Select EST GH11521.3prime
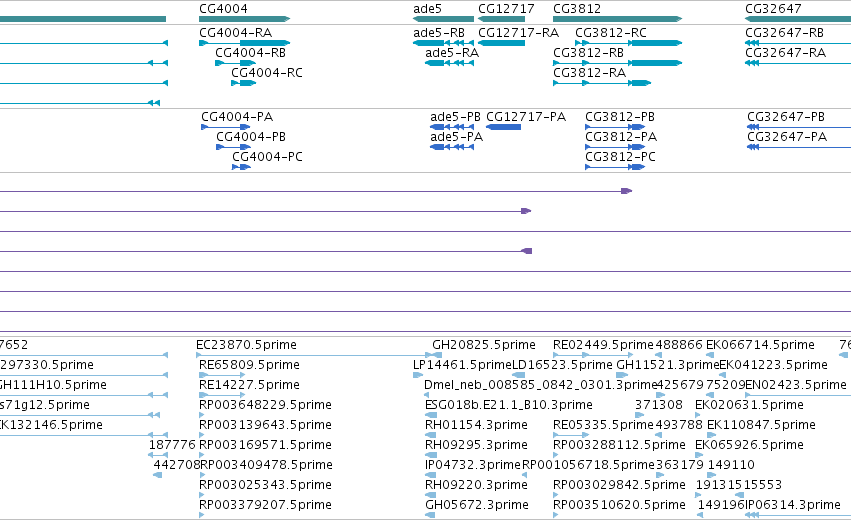Screen dimensions: 851x520 pos(668,365)
